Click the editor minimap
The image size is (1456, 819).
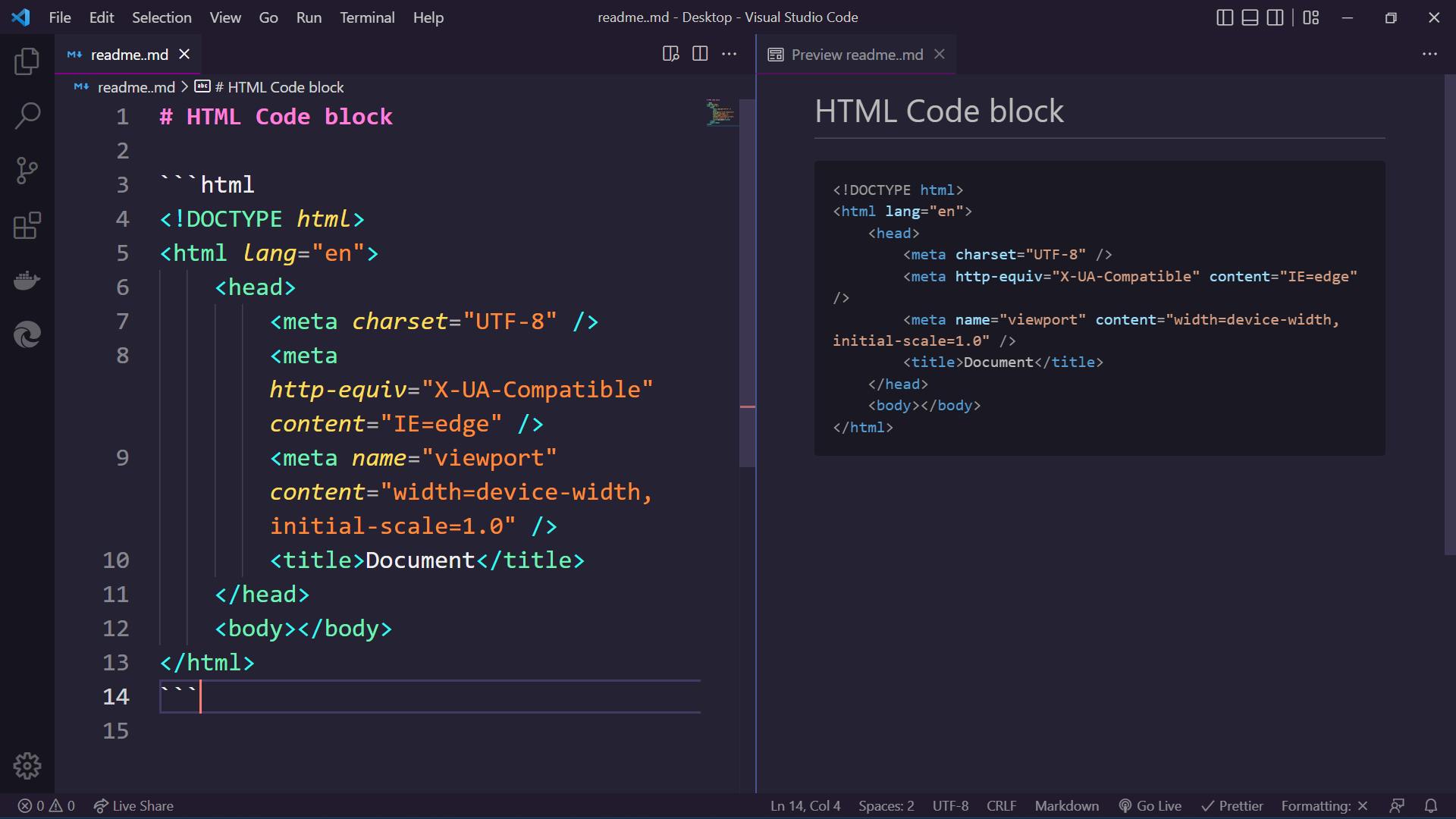(720, 112)
